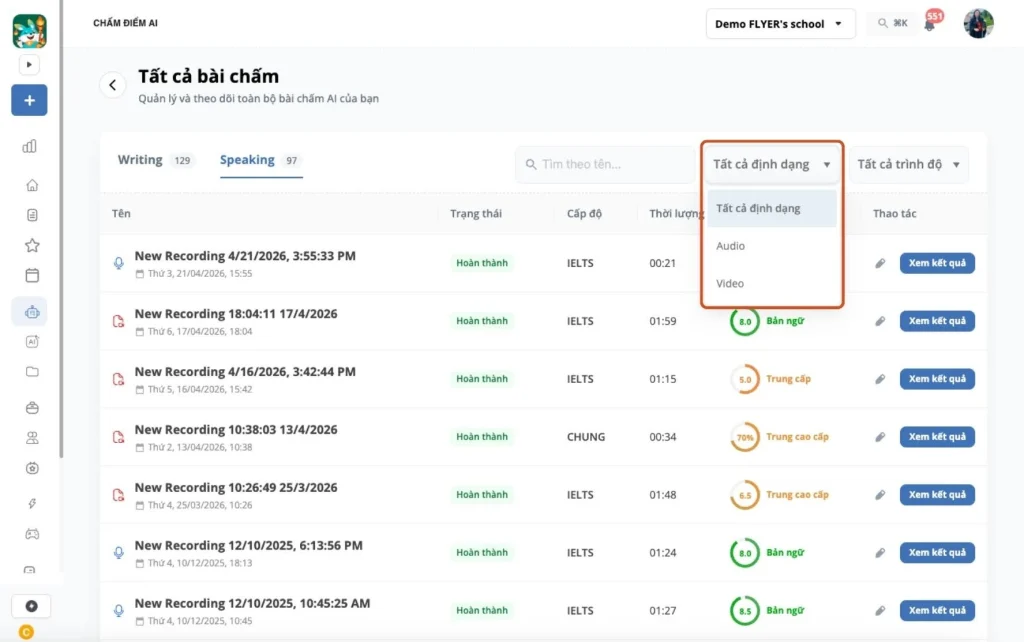Select the highlighted AI grading robot sidebar icon
This screenshot has height=642, width=1024.
click(32, 312)
